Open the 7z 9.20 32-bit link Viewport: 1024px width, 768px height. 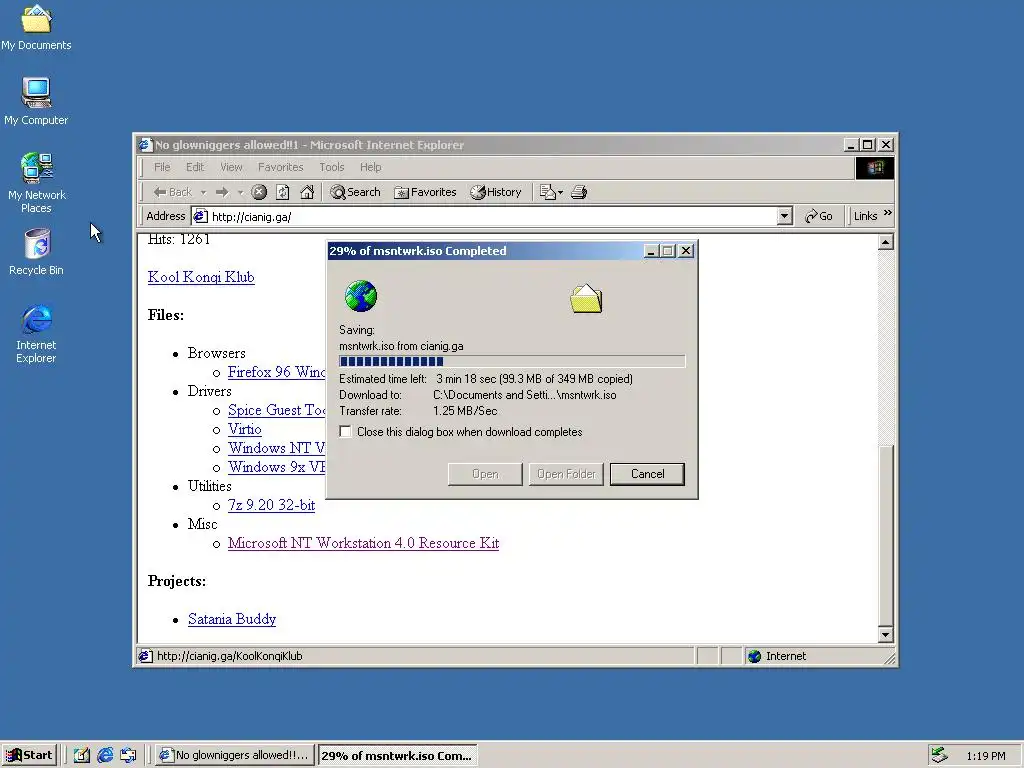272,505
